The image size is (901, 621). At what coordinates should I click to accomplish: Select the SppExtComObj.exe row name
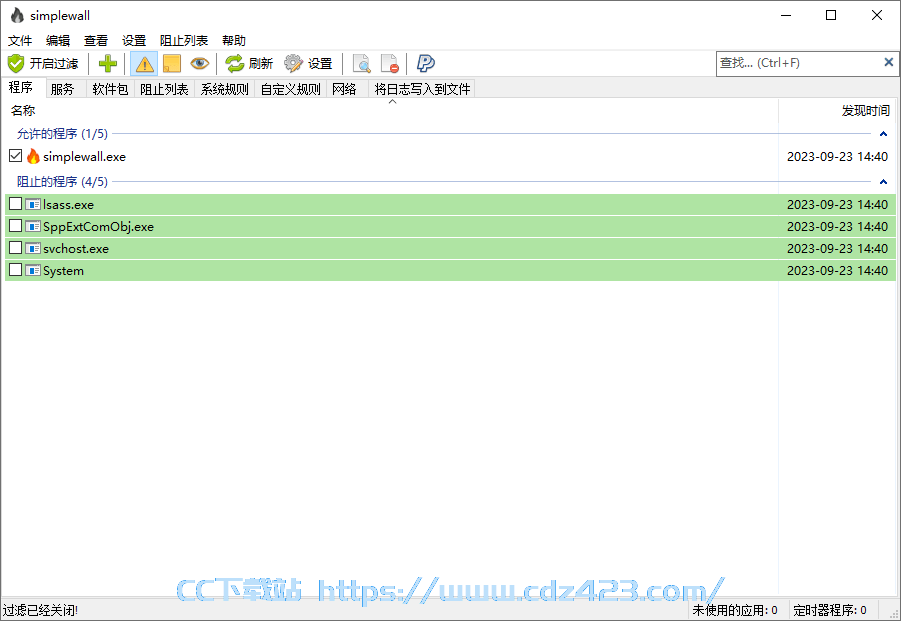(x=98, y=227)
